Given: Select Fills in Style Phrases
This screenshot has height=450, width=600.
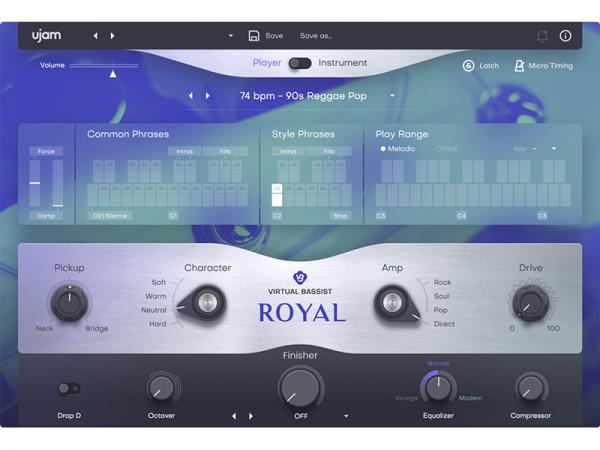Looking at the screenshot, I should click(x=329, y=152).
